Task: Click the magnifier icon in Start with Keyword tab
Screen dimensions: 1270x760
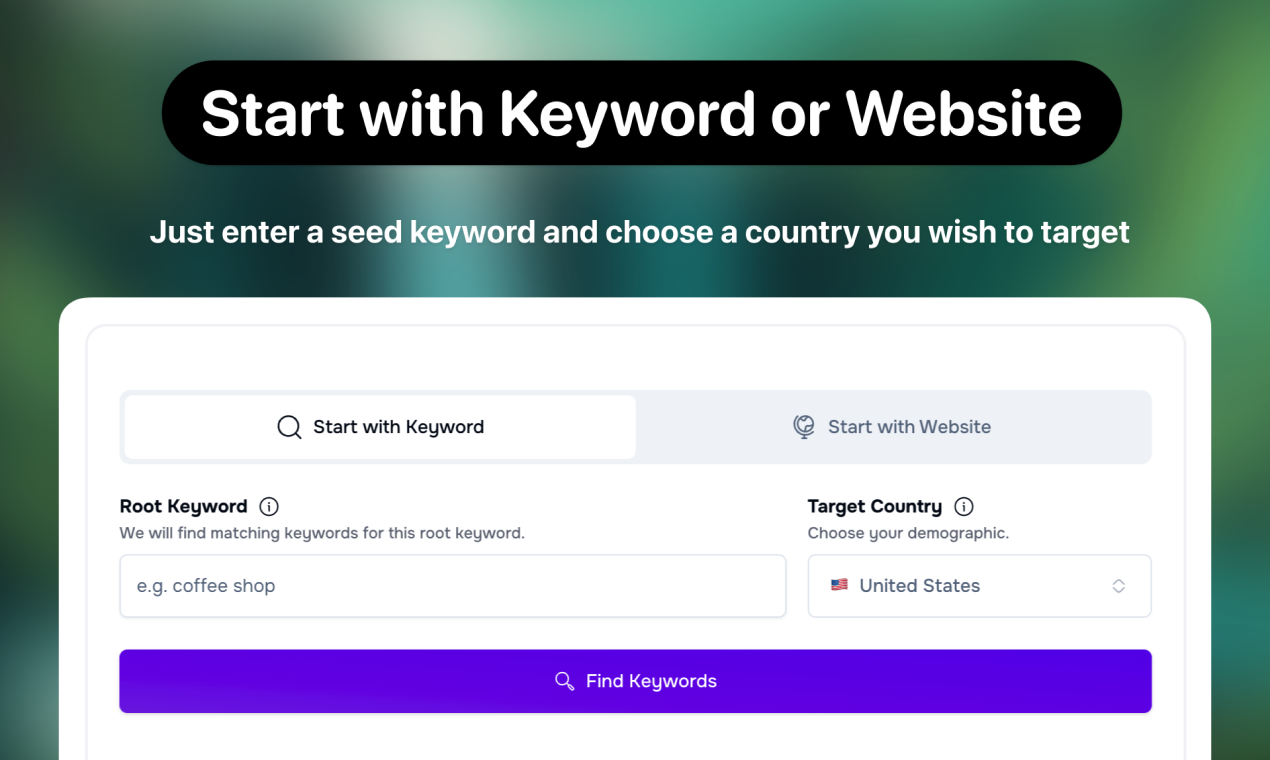Action: pos(289,427)
